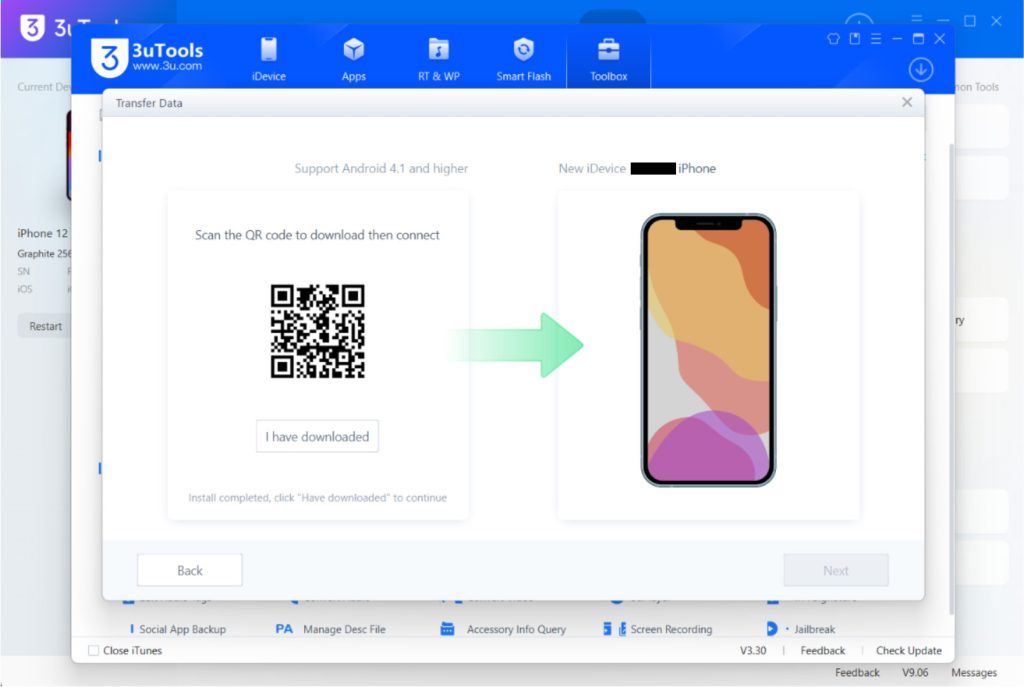Click the Back button
Viewport: 1024px width, 687px height.
pos(189,570)
